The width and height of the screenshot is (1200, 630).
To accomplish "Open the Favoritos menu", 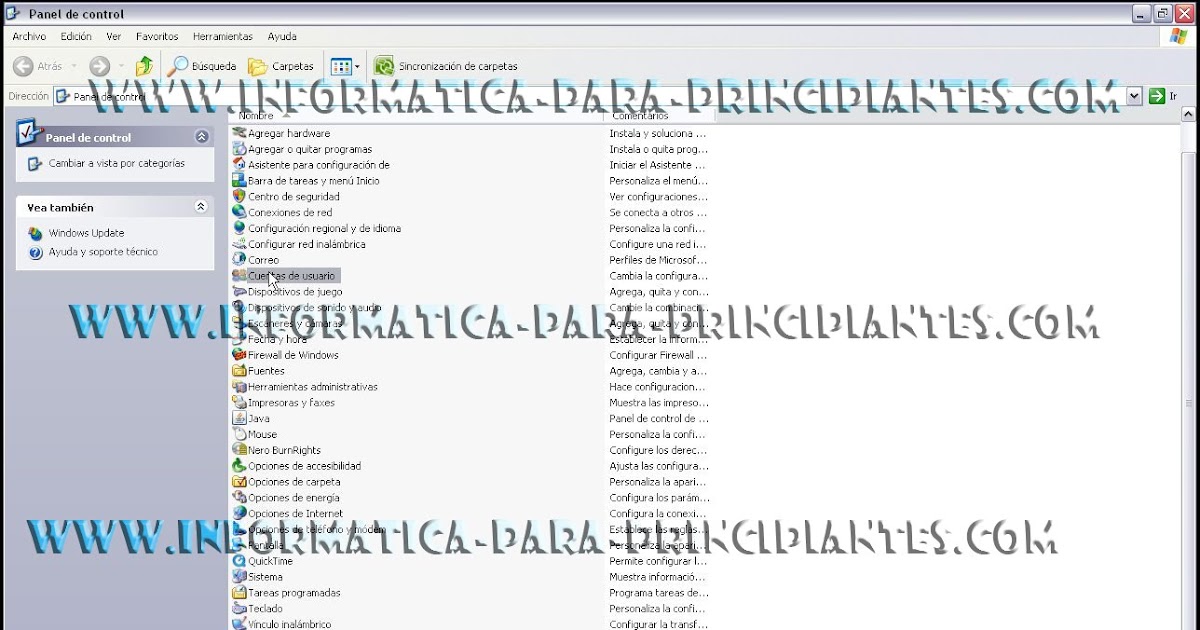I will pos(157,36).
